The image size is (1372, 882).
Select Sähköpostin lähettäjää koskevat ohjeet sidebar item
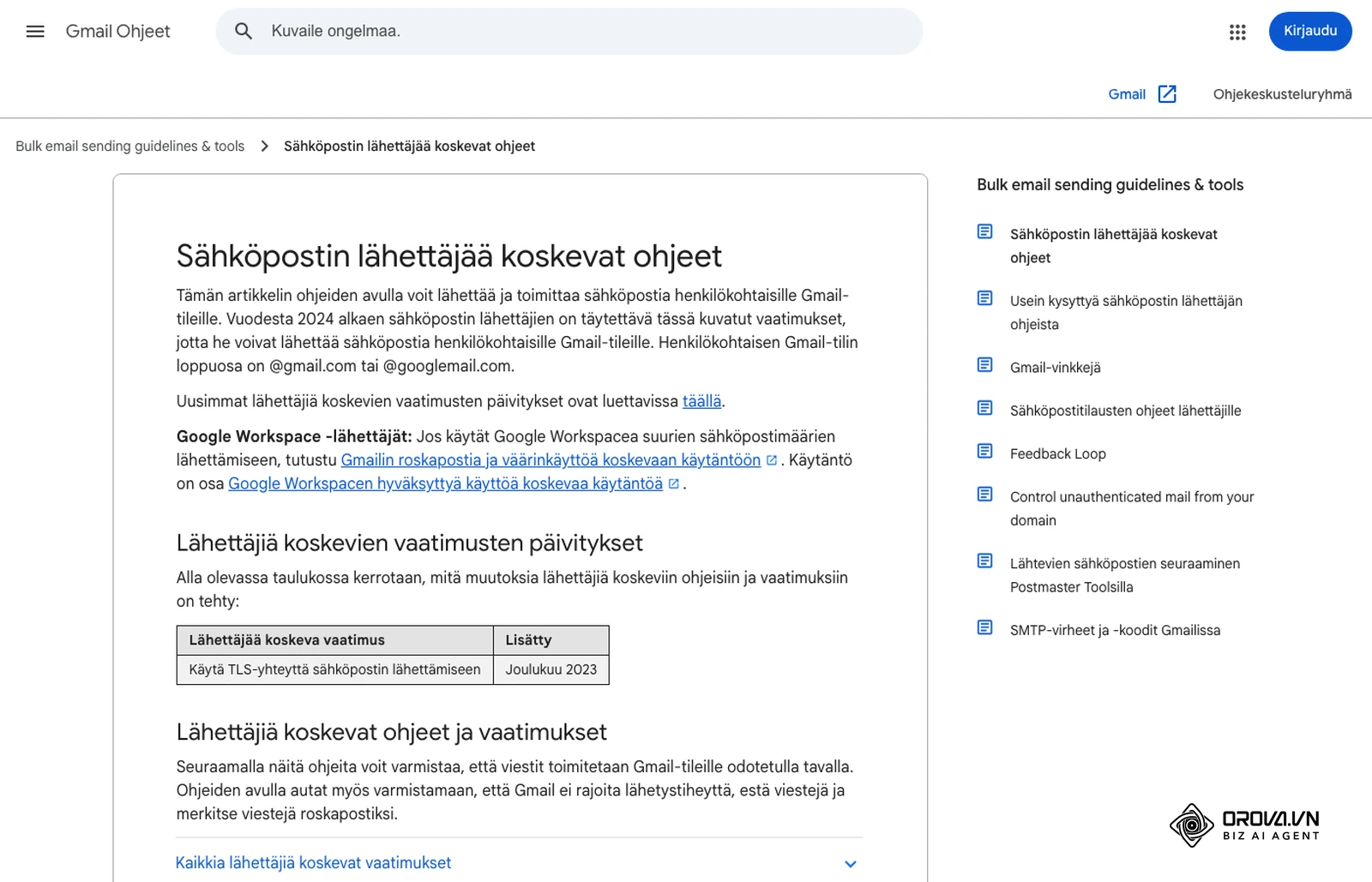coord(1113,246)
